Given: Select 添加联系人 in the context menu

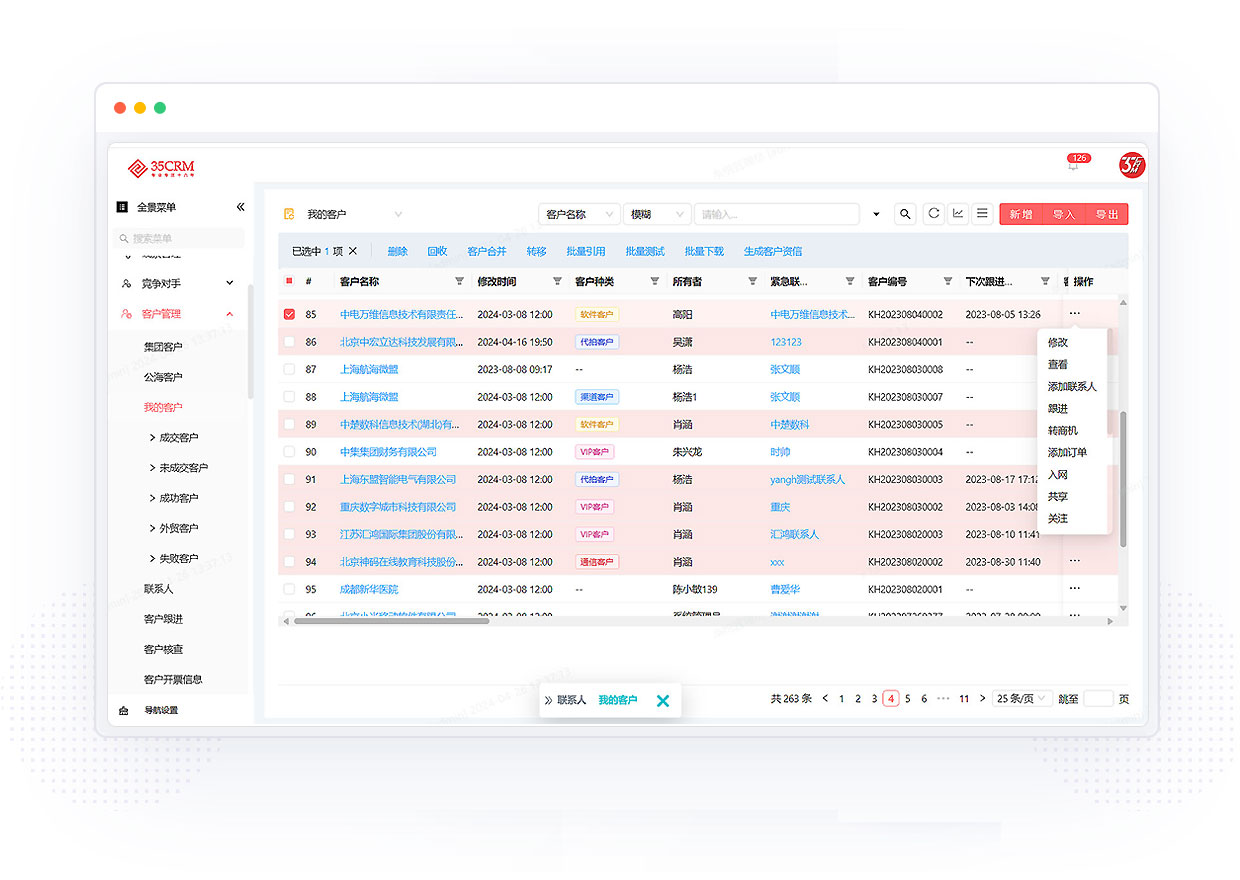Looking at the screenshot, I should click(1072, 386).
